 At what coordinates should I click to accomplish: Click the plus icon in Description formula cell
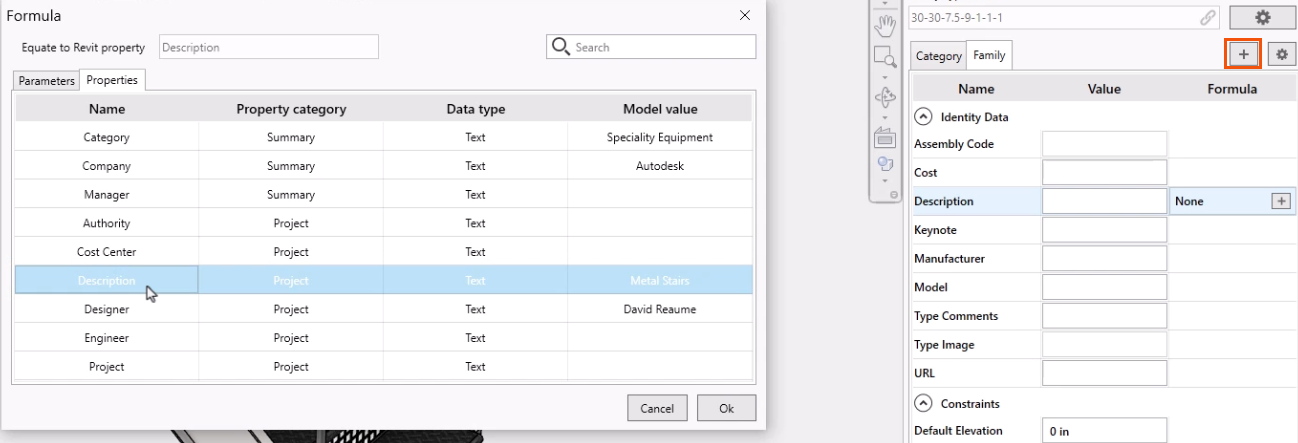click(x=1278, y=201)
